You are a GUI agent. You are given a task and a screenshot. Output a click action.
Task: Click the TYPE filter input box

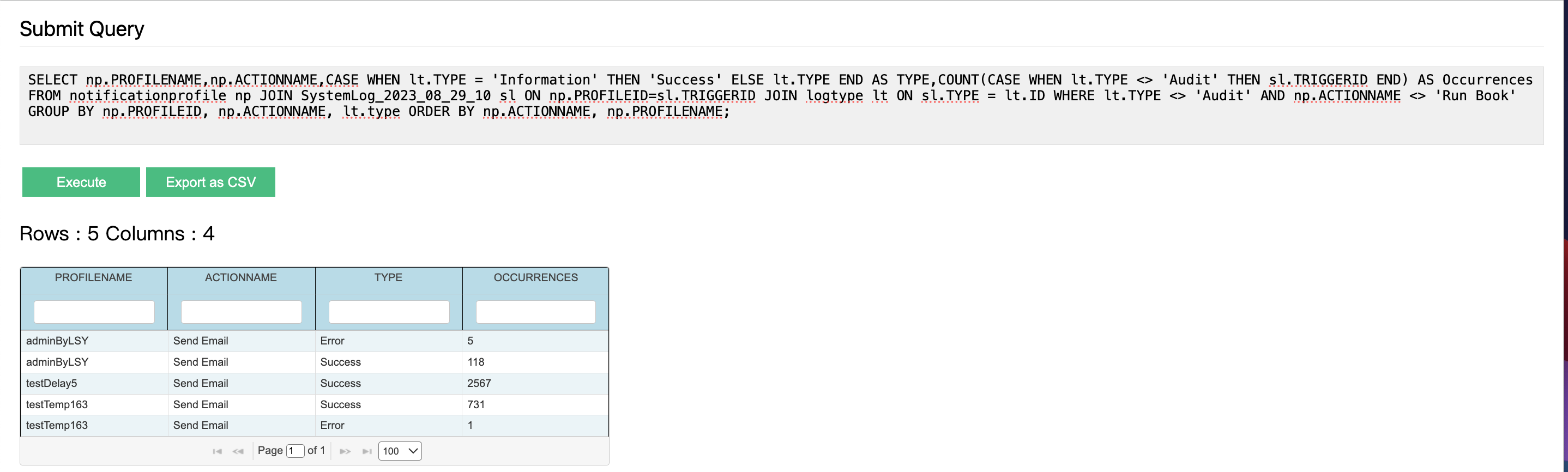[389, 312]
